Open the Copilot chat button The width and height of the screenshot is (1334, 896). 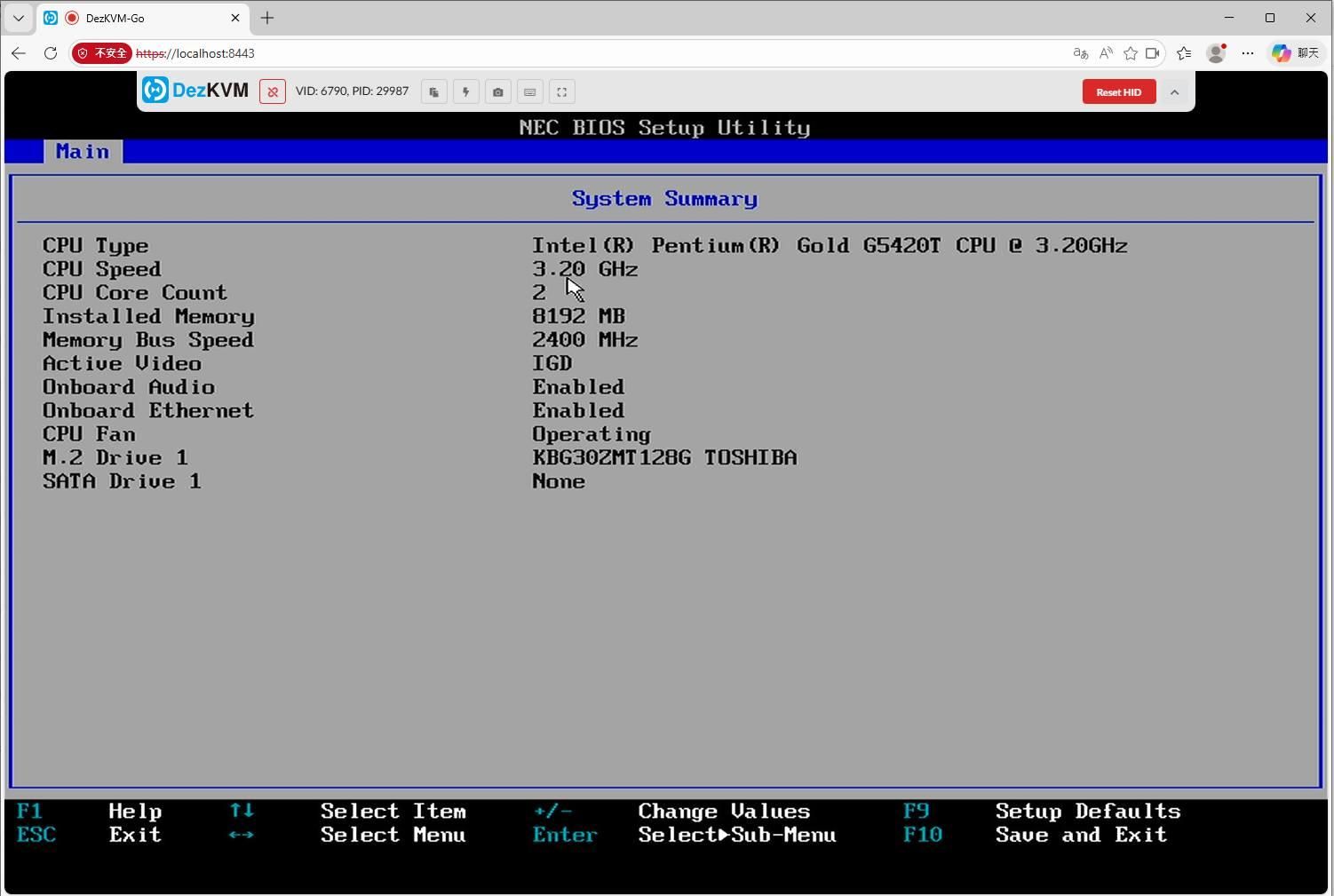tap(1295, 53)
